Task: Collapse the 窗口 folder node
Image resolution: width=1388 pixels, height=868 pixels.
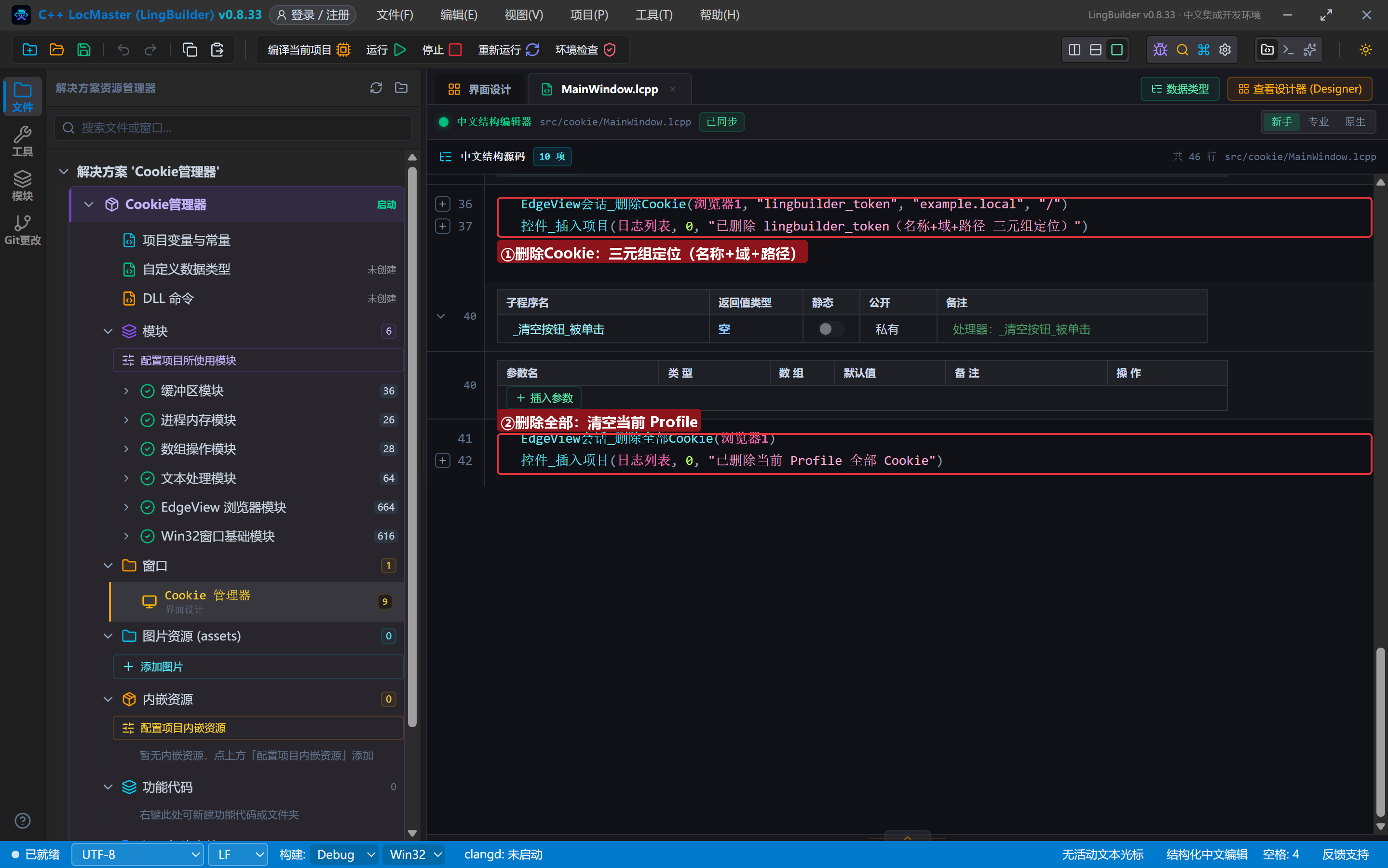Action: point(108,566)
